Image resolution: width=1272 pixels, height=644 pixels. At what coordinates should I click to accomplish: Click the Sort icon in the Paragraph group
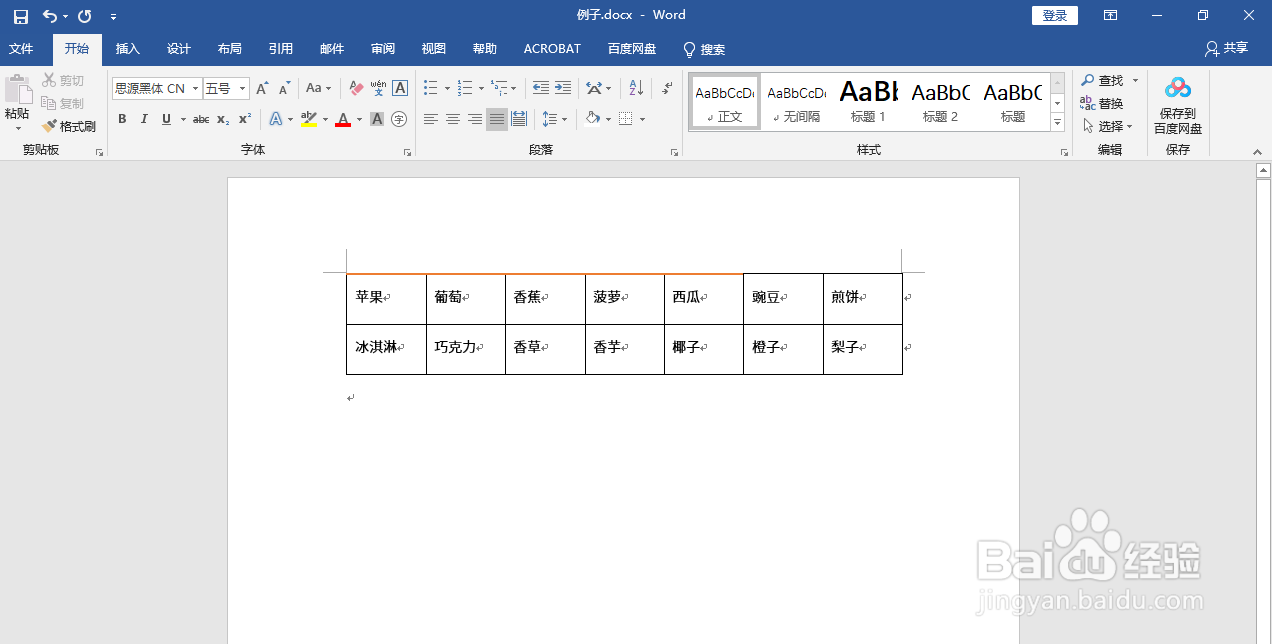(x=634, y=88)
